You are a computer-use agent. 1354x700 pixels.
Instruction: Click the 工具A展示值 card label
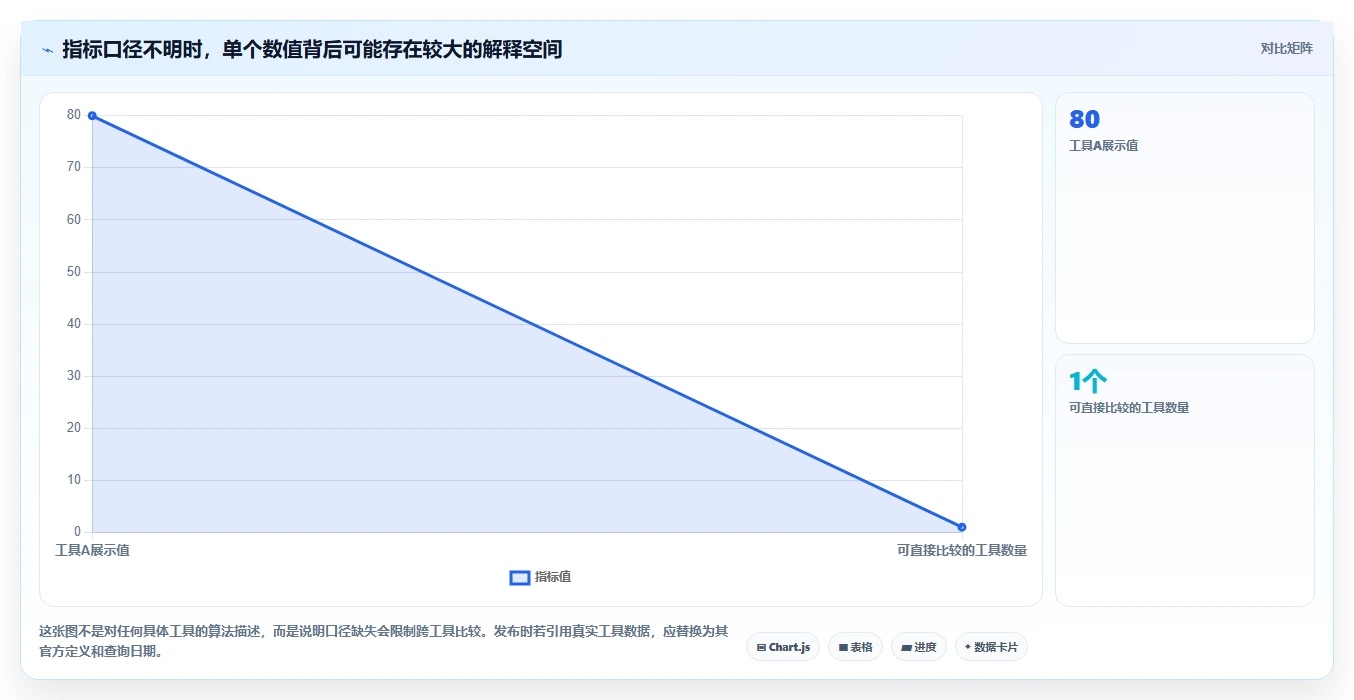(x=1103, y=146)
